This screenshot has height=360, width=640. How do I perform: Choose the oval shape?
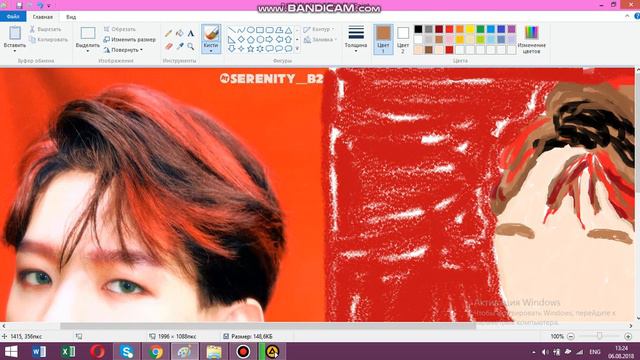[251, 30]
